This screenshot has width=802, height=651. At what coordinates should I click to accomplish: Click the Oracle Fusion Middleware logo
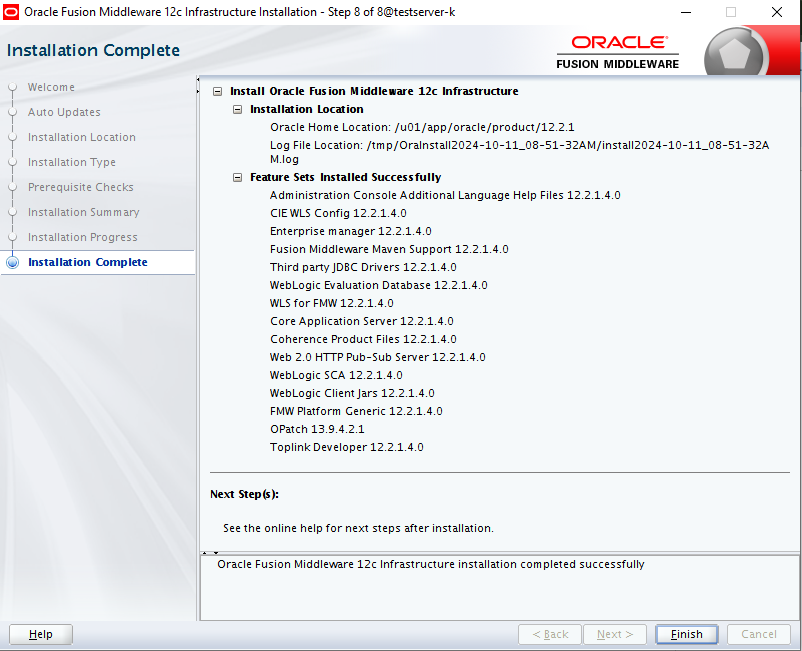click(618, 52)
